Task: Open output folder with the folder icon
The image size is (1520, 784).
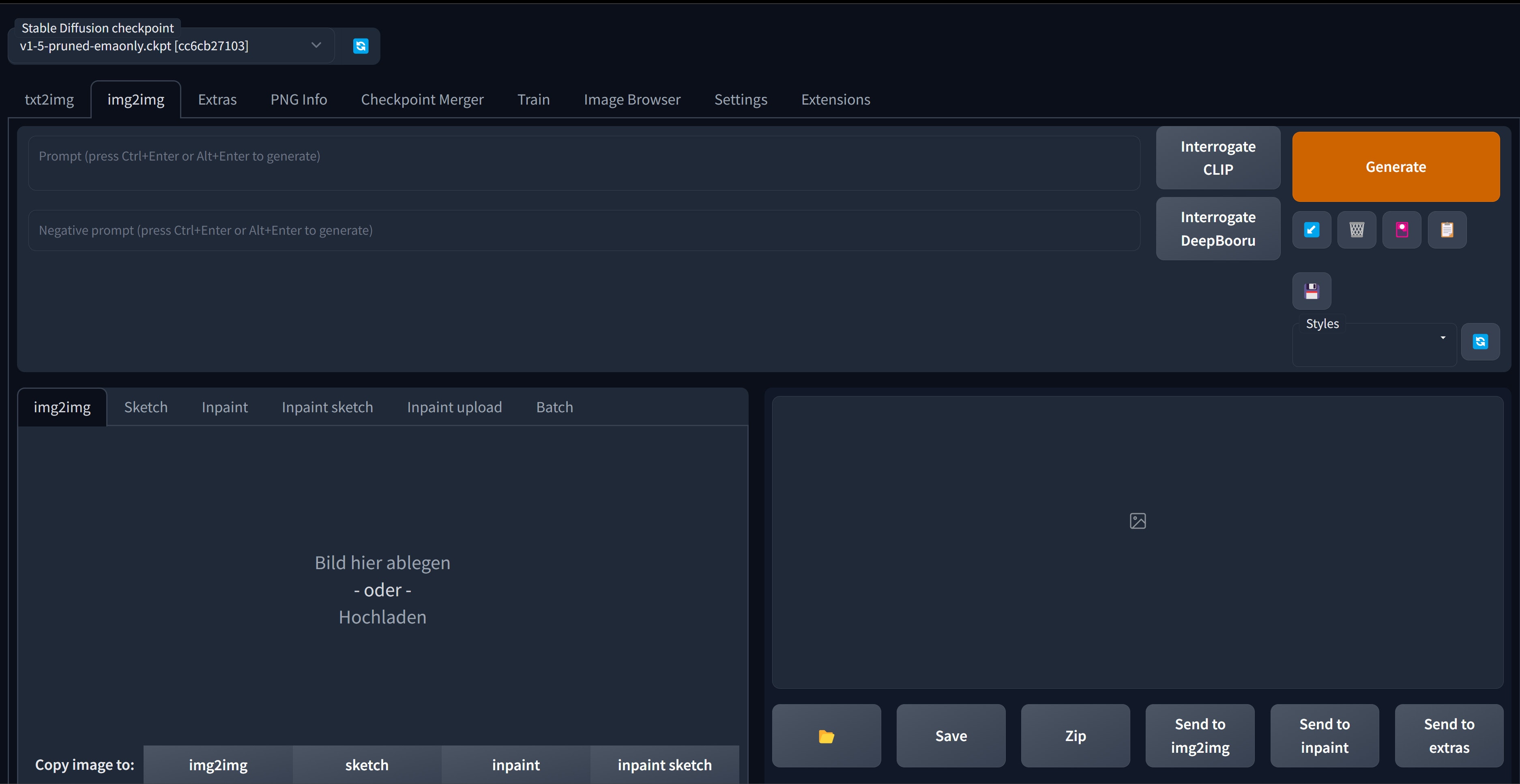Action: (826, 736)
